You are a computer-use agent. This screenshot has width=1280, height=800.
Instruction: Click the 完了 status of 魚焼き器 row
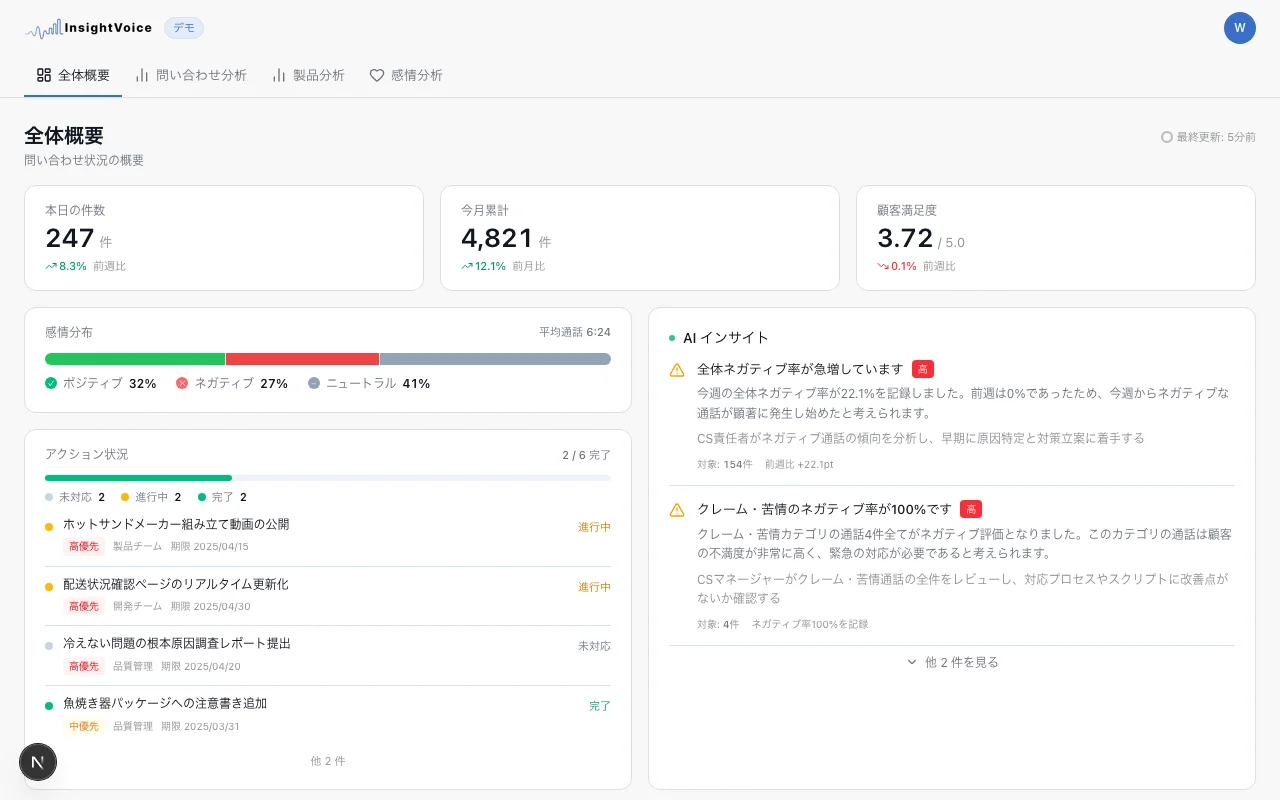(600, 706)
